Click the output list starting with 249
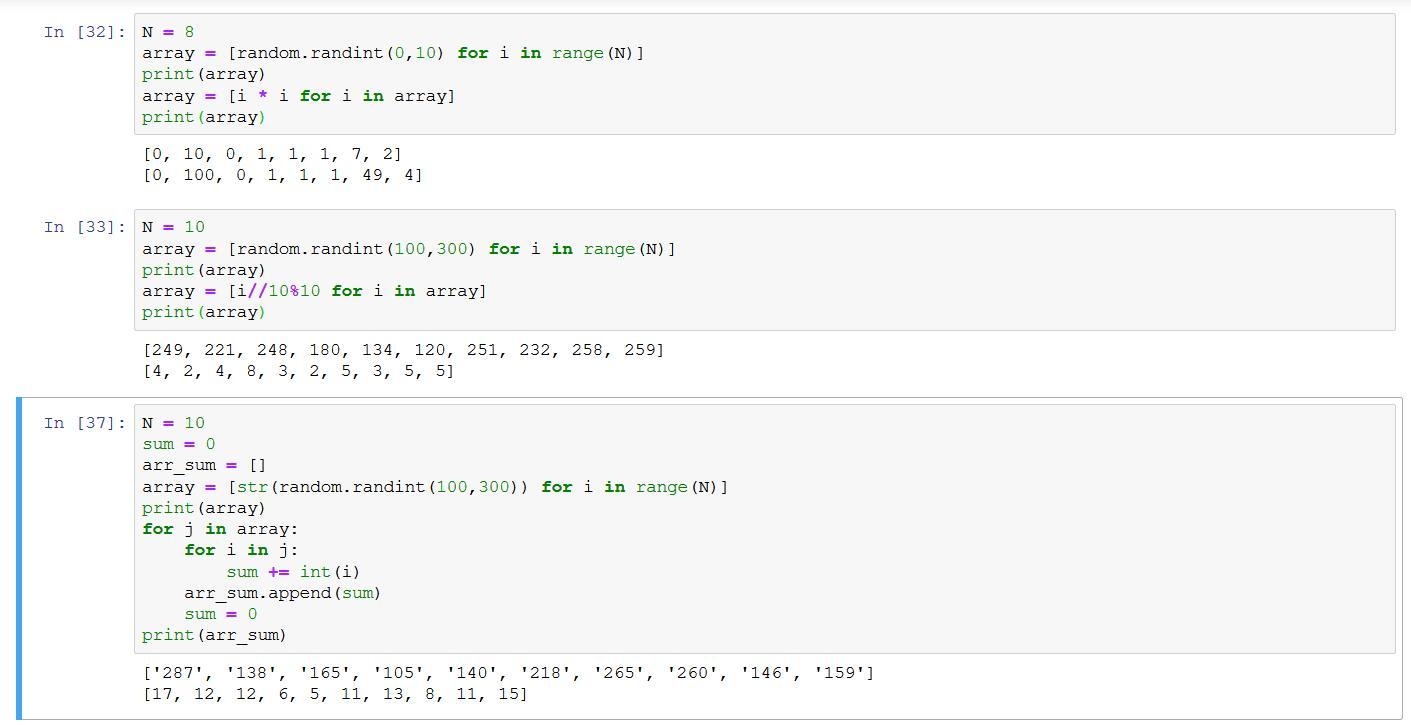Image resolution: width=1411 pixels, height=725 pixels. point(403,350)
